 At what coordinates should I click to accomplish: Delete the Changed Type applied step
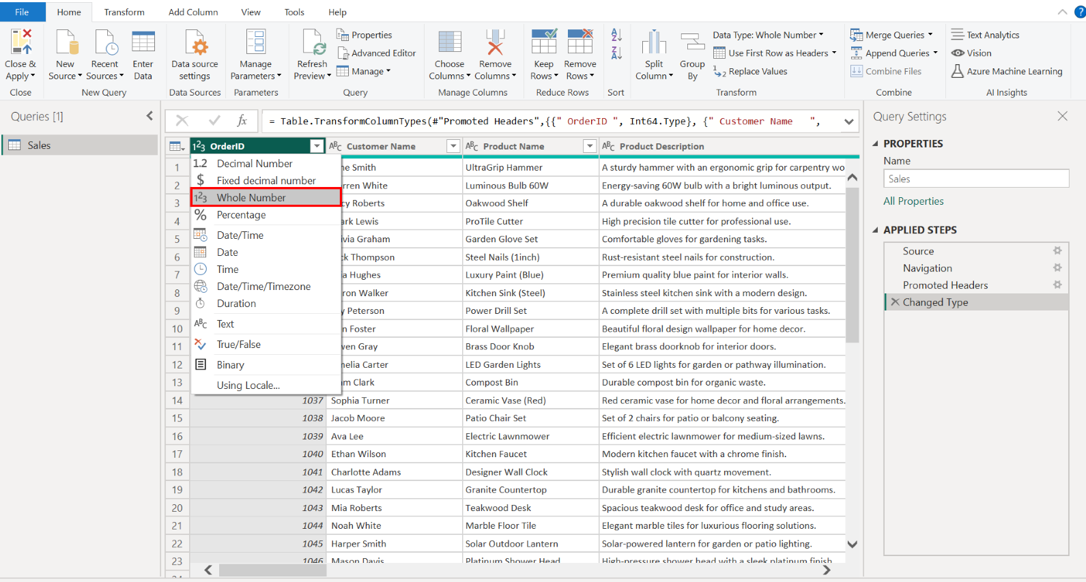point(895,302)
